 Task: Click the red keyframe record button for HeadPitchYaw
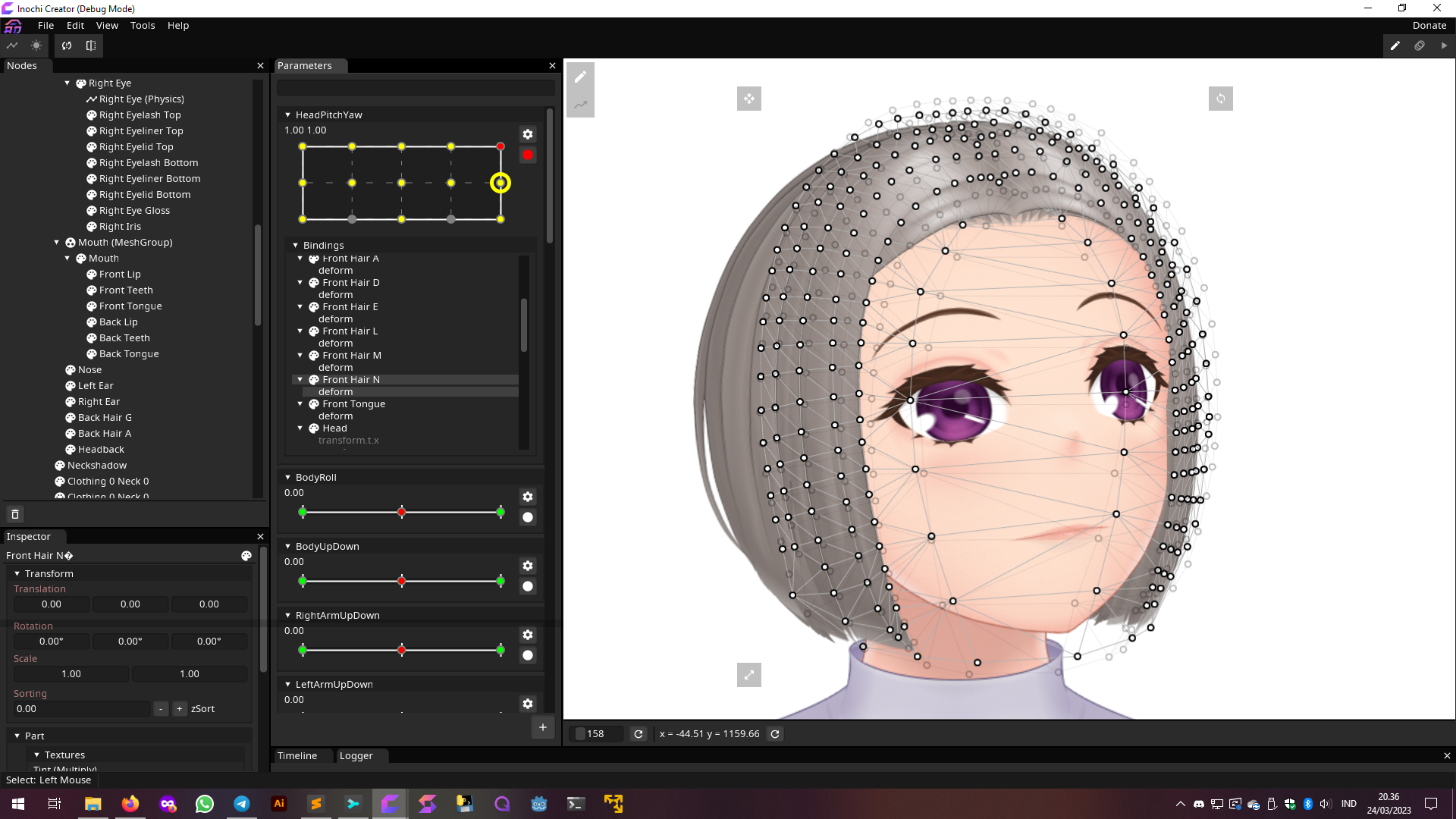(528, 155)
